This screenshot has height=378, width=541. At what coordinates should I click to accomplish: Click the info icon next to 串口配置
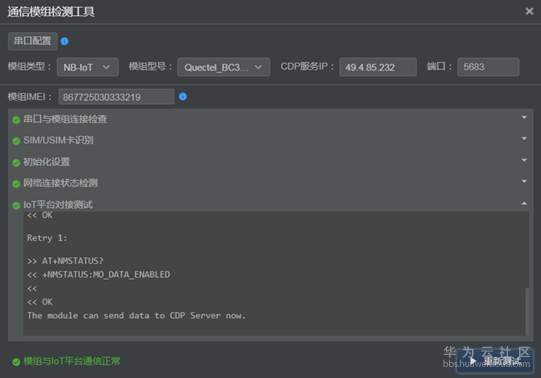pos(64,41)
